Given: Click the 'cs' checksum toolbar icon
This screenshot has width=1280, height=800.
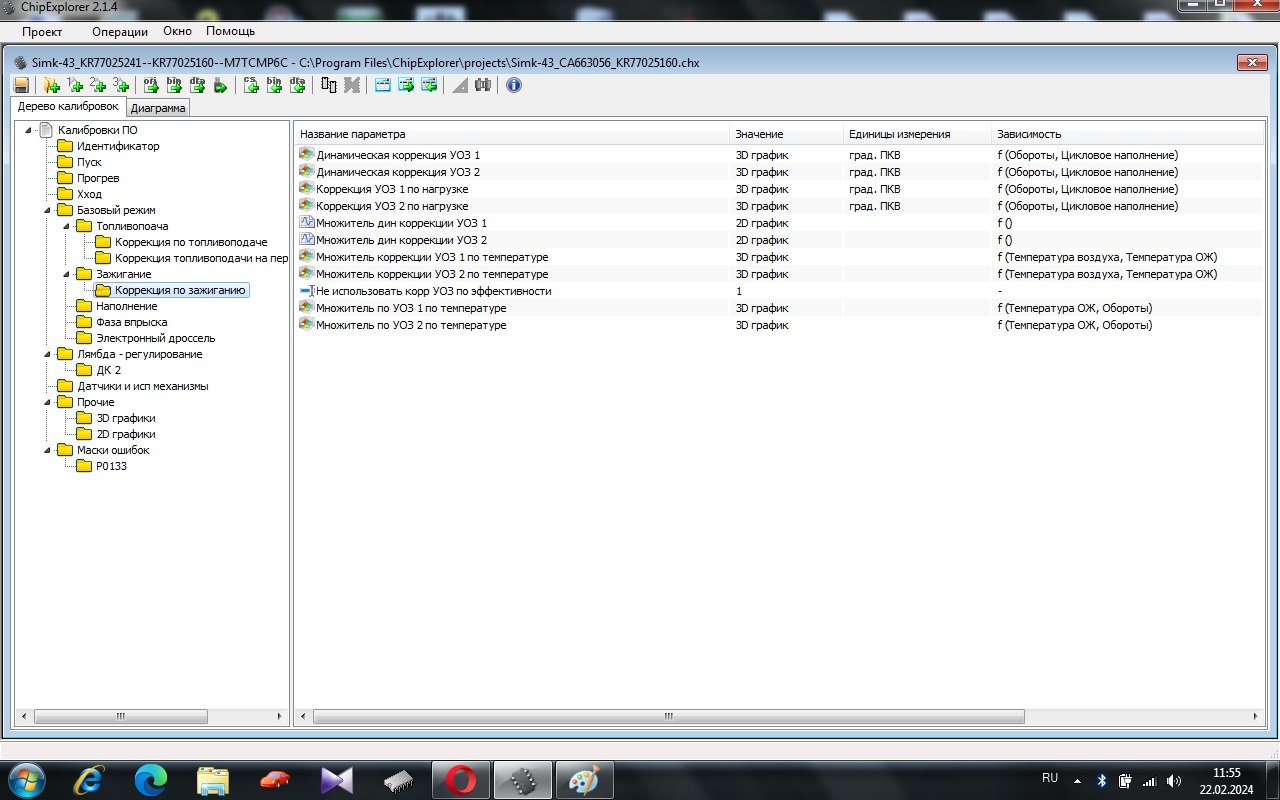Looking at the screenshot, I should [251, 86].
